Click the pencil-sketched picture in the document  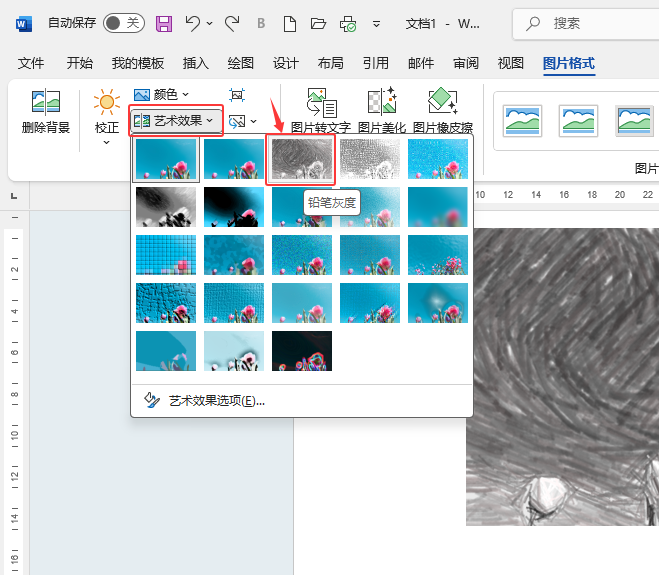click(x=562, y=377)
